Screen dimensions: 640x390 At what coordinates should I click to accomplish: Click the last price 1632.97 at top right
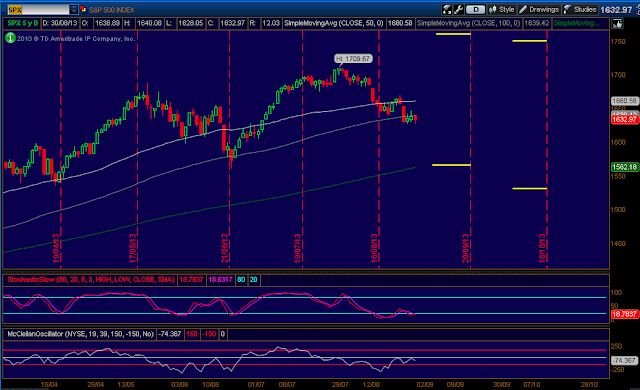616,10
